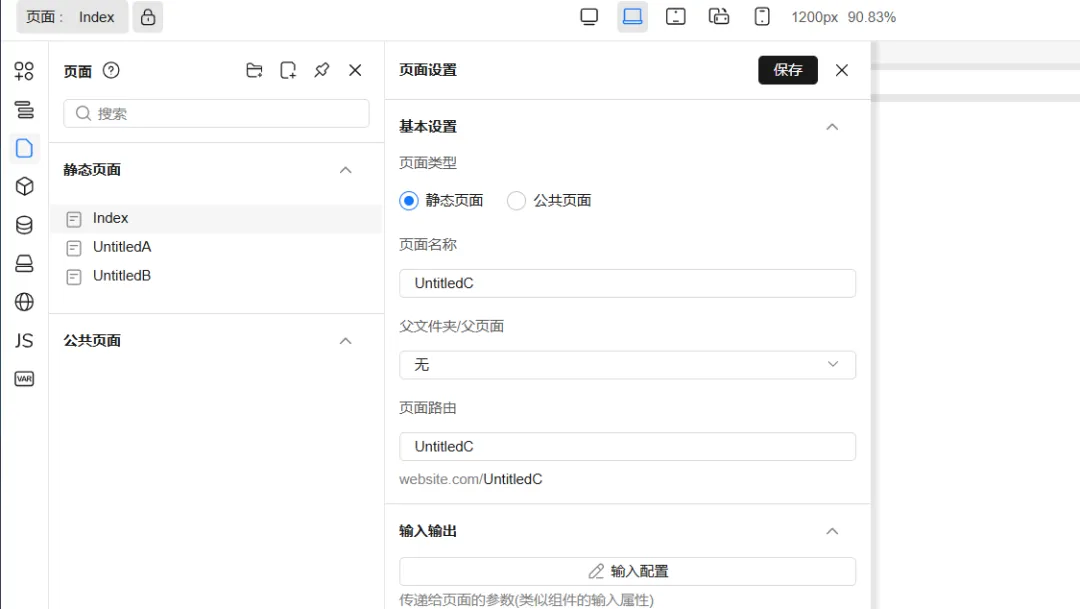
Task: Select the 公共页面 radio button
Action: click(x=517, y=200)
